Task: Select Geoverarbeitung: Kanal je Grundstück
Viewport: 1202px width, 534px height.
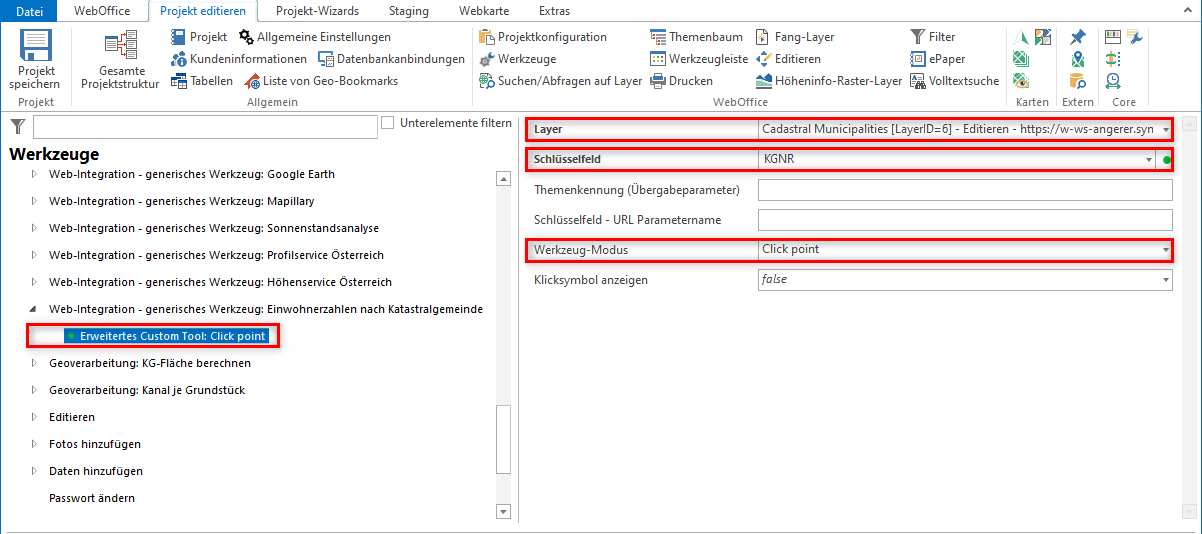Action: click(147, 390)
